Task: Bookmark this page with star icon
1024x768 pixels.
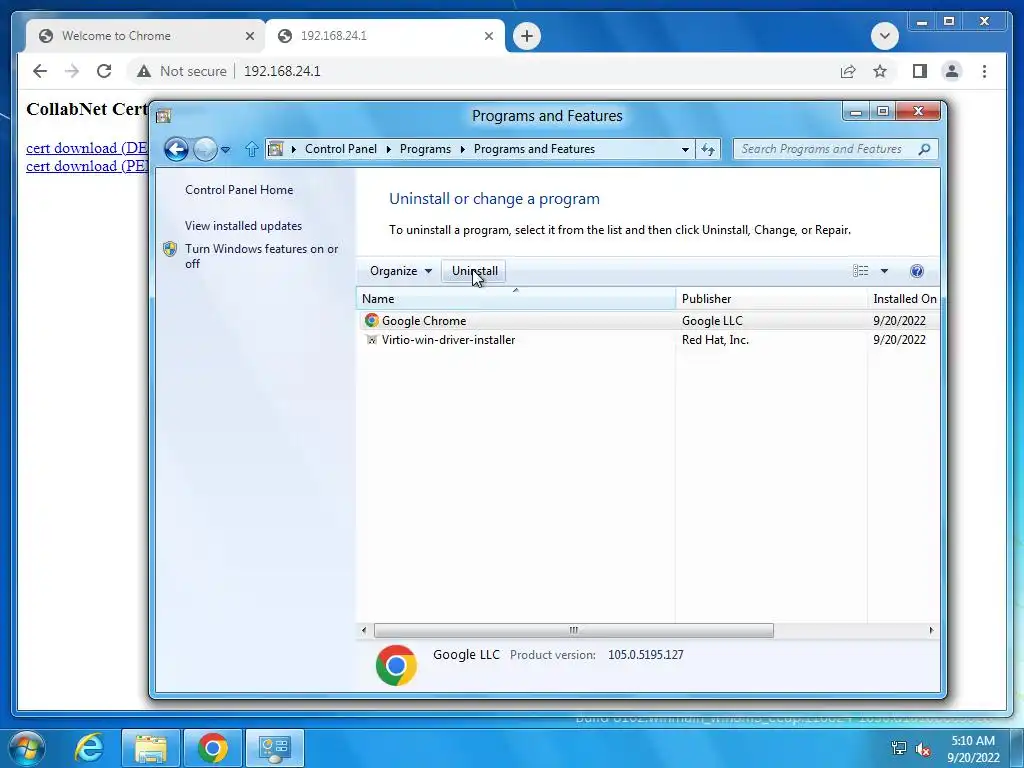Action: point(880,71)
